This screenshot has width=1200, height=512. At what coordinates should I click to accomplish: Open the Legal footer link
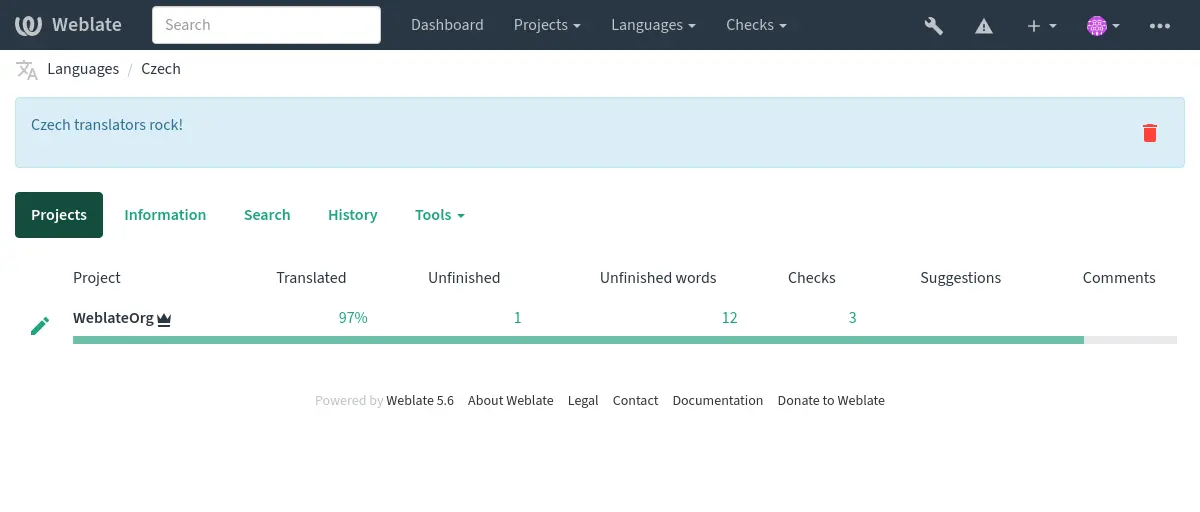pos(583,400)
